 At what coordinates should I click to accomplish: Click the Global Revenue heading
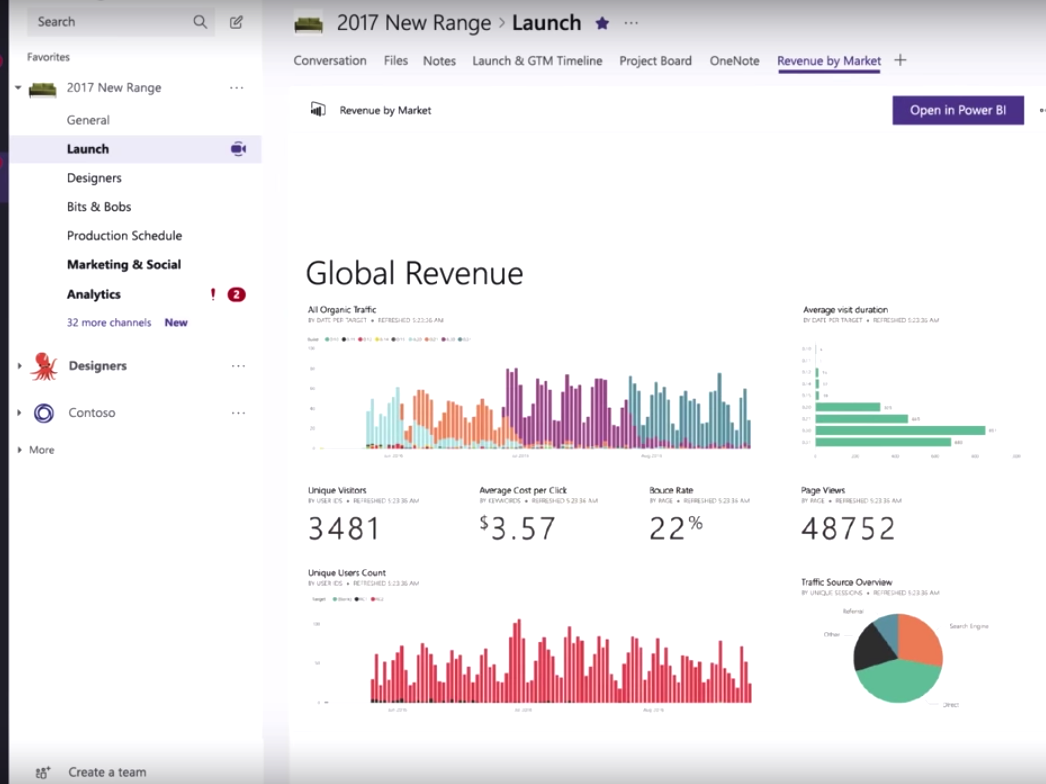tap(414, 273)
